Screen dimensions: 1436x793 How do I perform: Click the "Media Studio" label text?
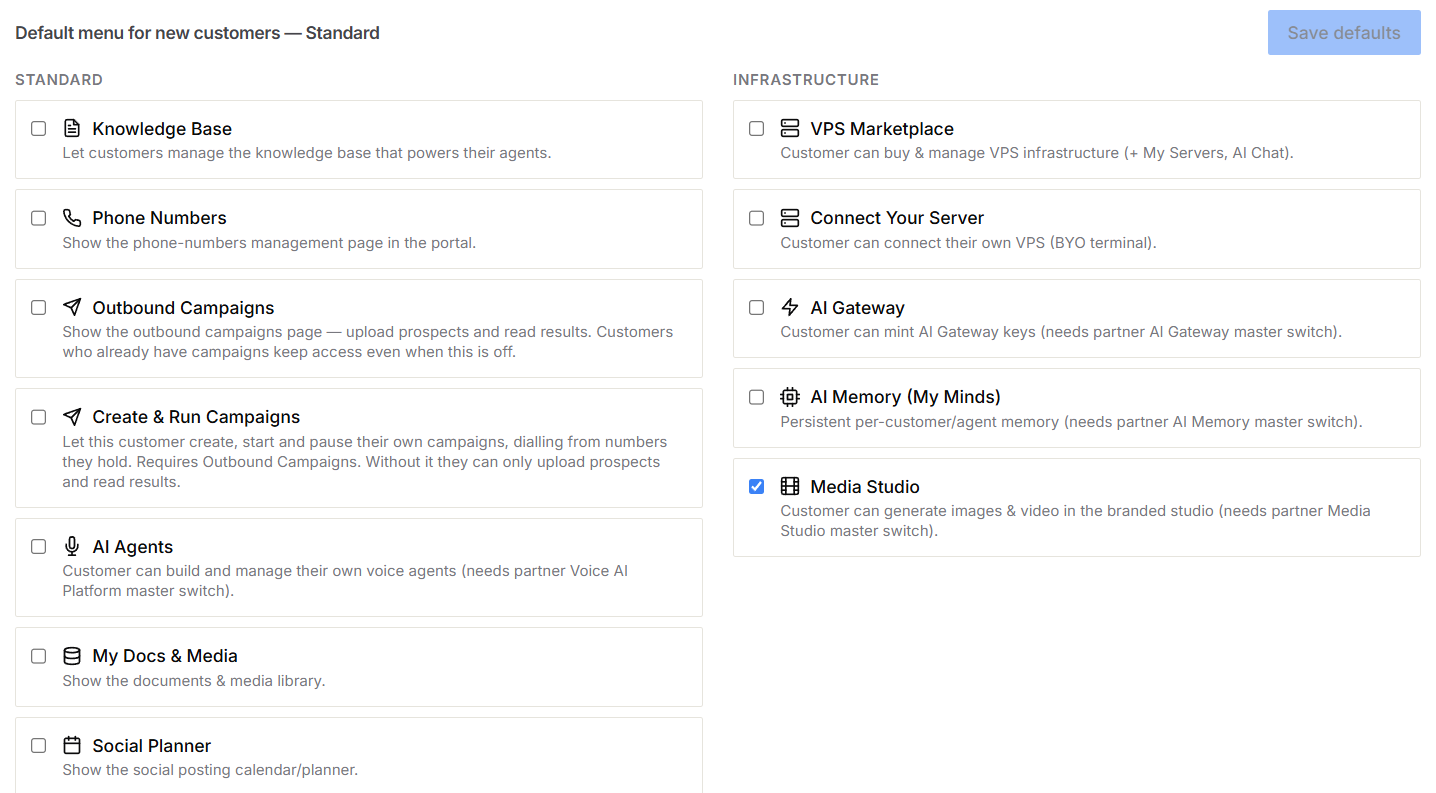click(865, 487)
